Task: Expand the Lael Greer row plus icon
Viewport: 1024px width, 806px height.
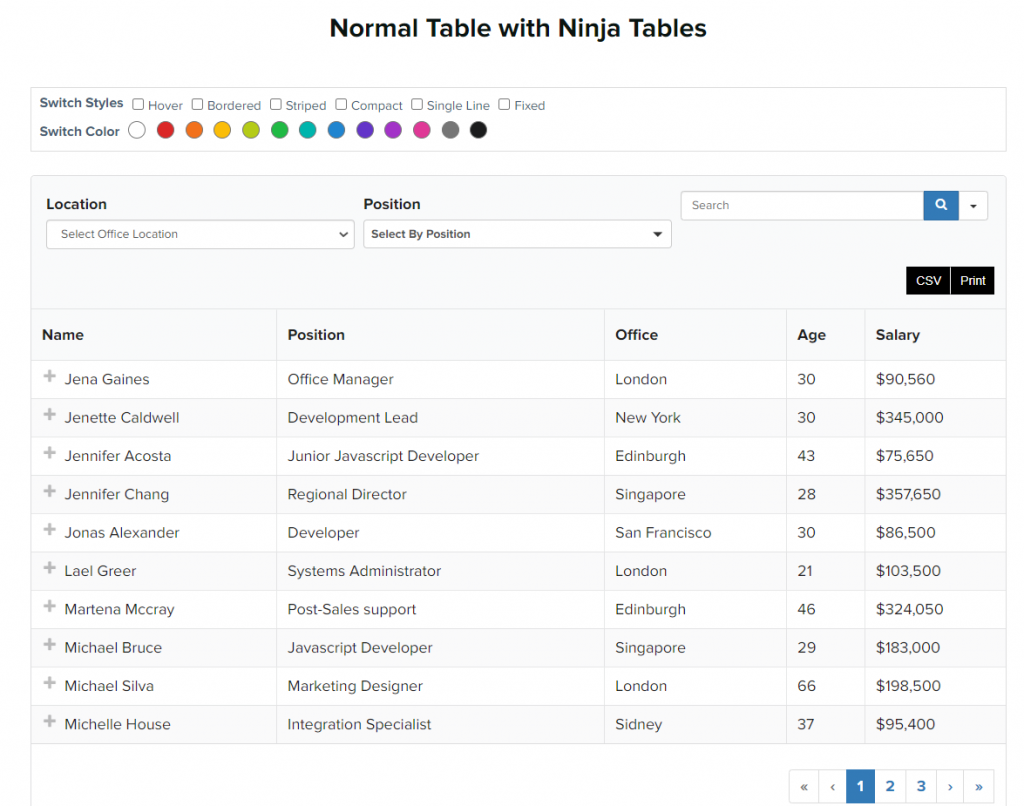Action: coord(50,568)
